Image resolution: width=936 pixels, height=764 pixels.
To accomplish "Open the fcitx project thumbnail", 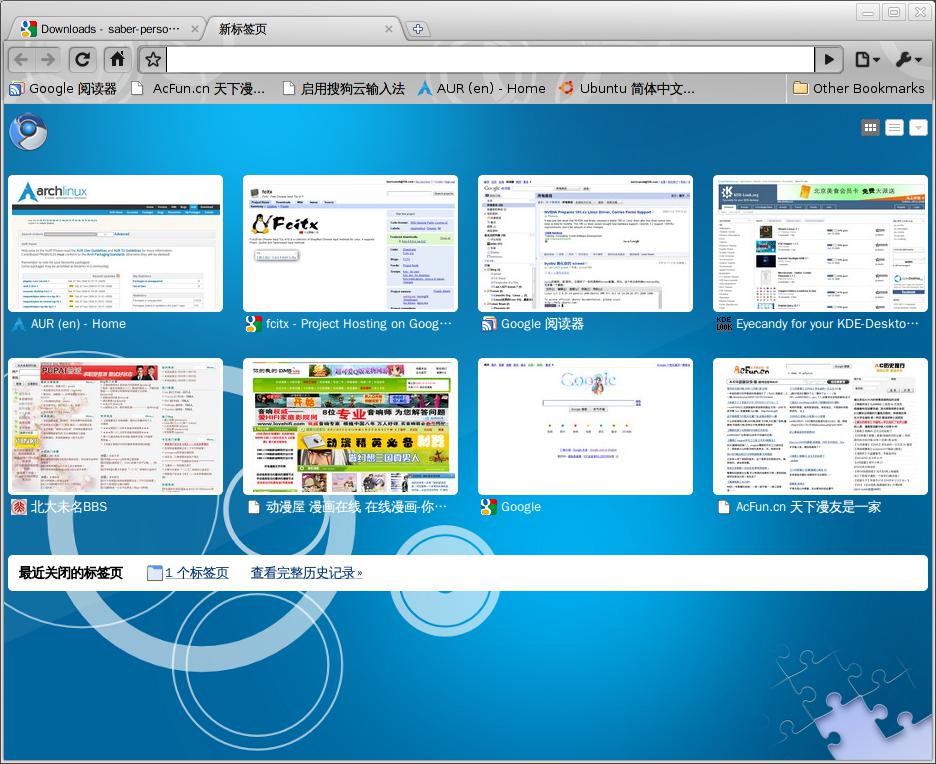I will pos(350,244).
